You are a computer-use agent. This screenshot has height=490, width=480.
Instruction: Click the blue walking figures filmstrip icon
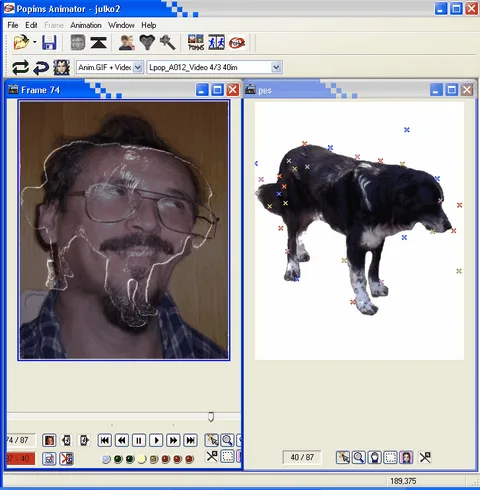point(216,42)
